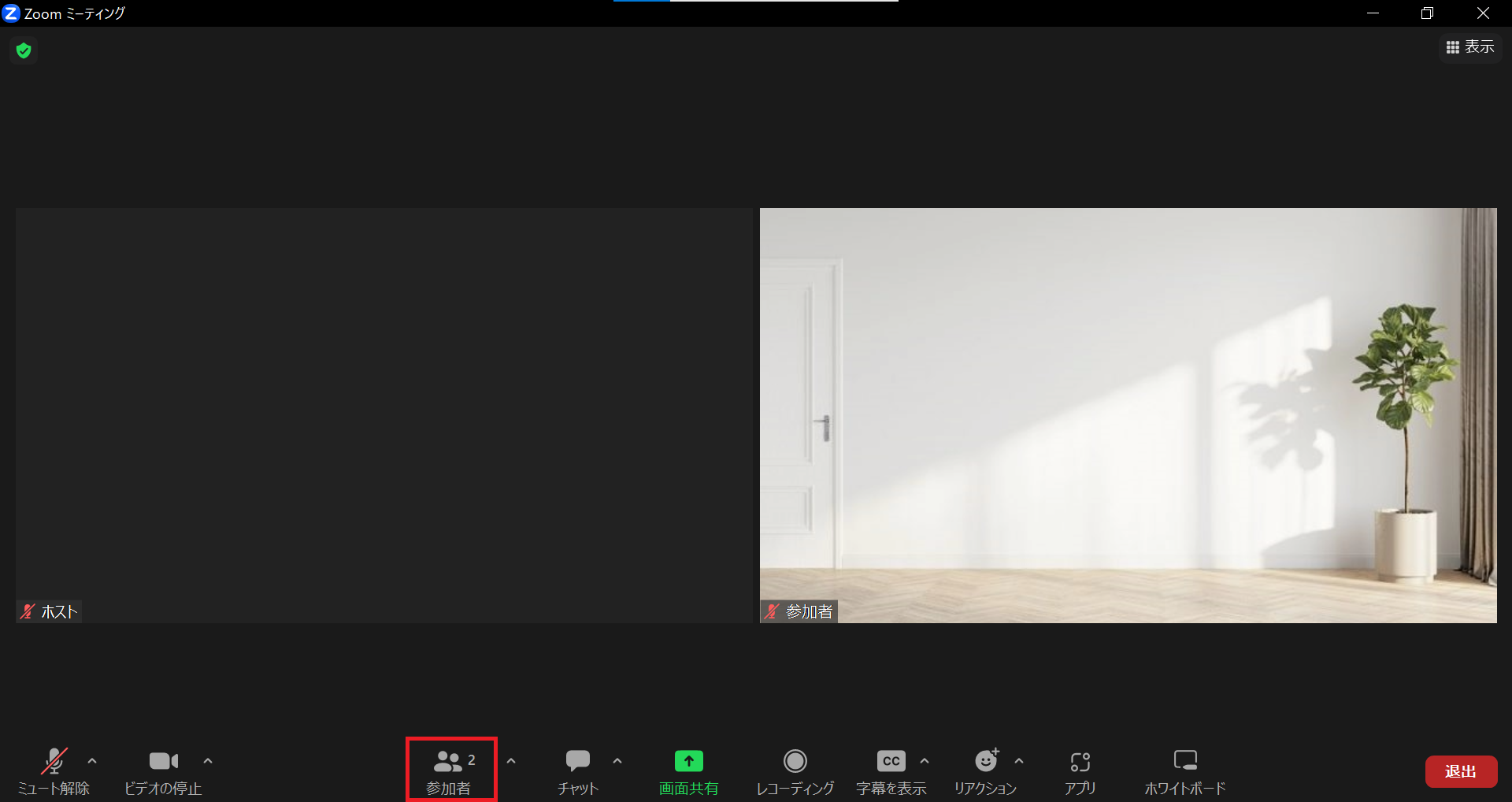Select the 参加者 video tile
Image resolution: width=1512 pixels, height=802 pixels.
1128,415
